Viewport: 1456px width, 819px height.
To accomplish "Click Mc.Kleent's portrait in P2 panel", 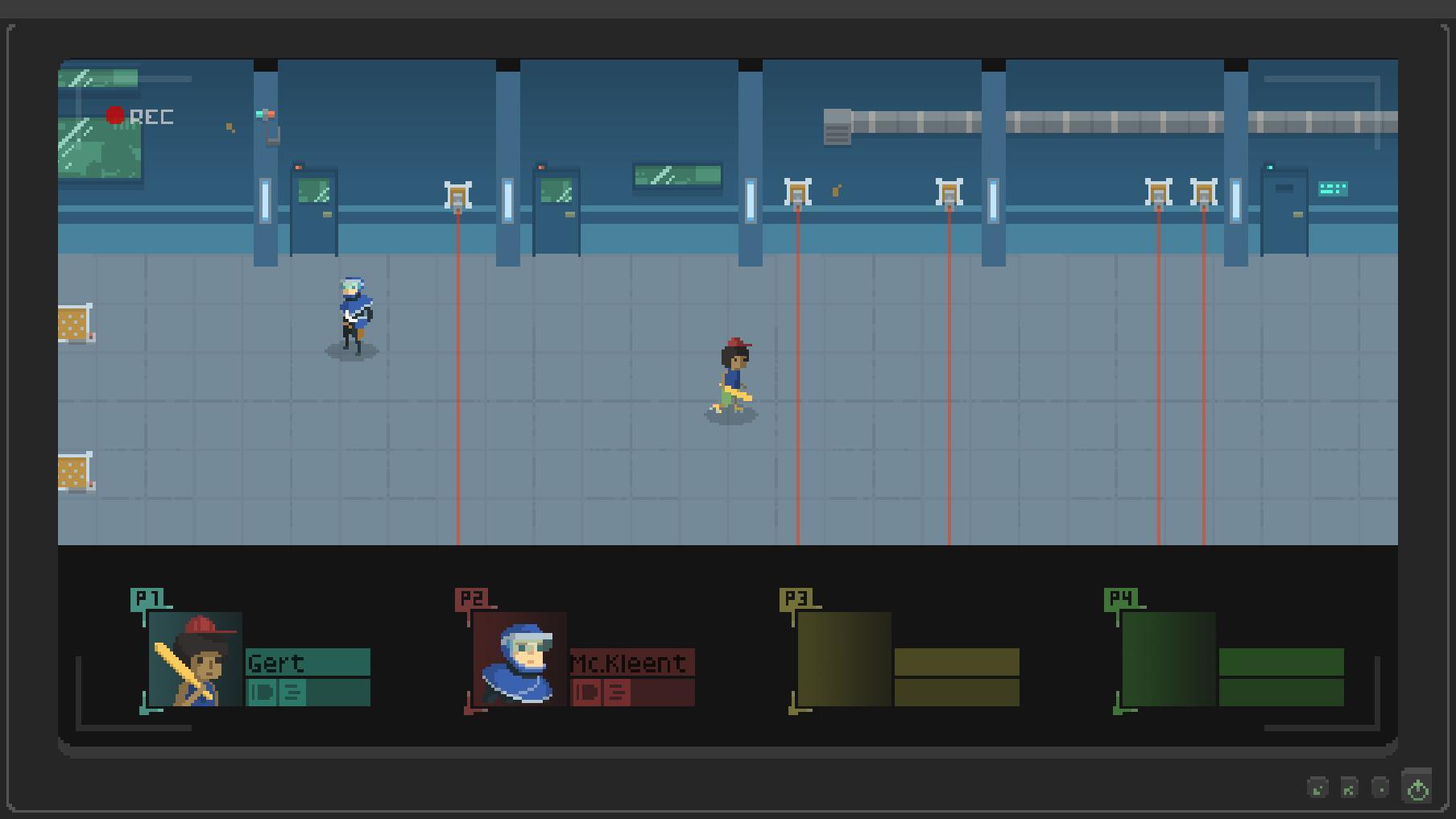I will click(x=520, y=659).
